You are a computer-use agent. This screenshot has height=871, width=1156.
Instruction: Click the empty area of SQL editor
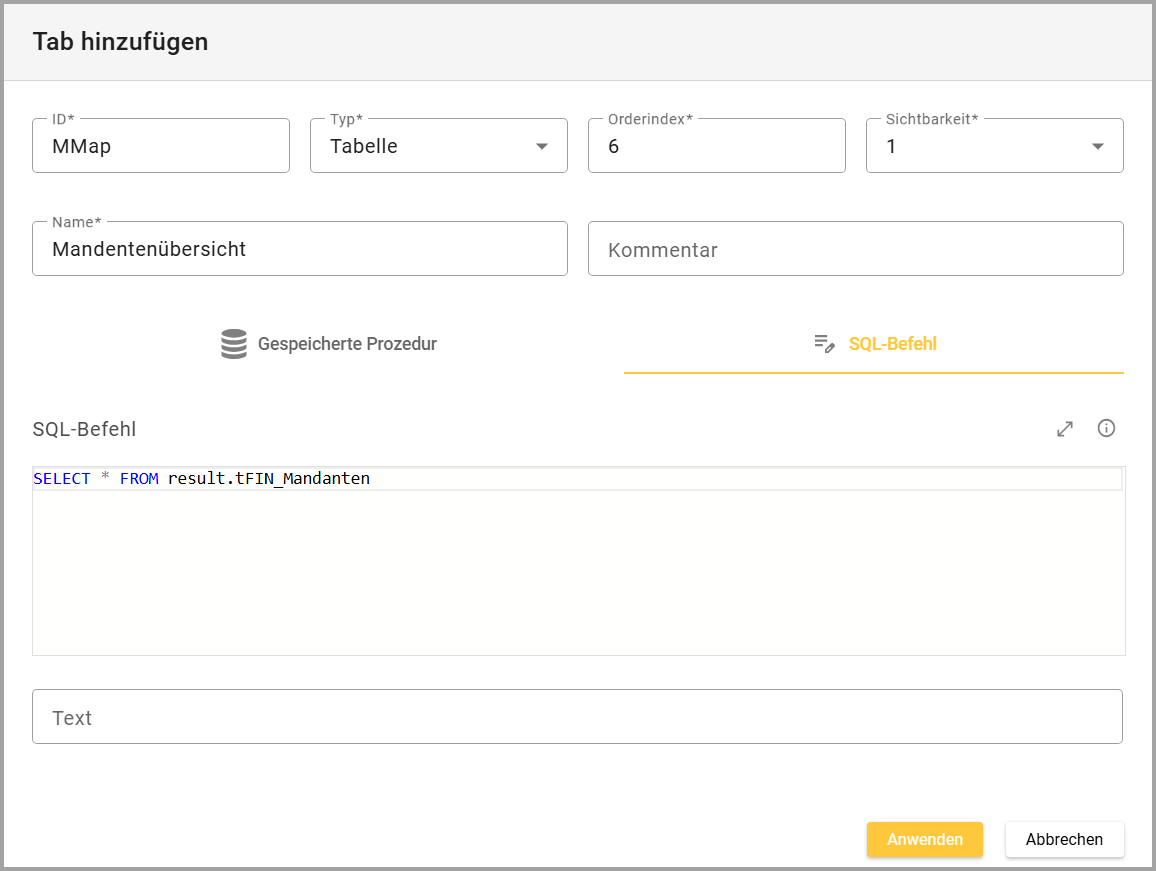click(x=578, y=580)
